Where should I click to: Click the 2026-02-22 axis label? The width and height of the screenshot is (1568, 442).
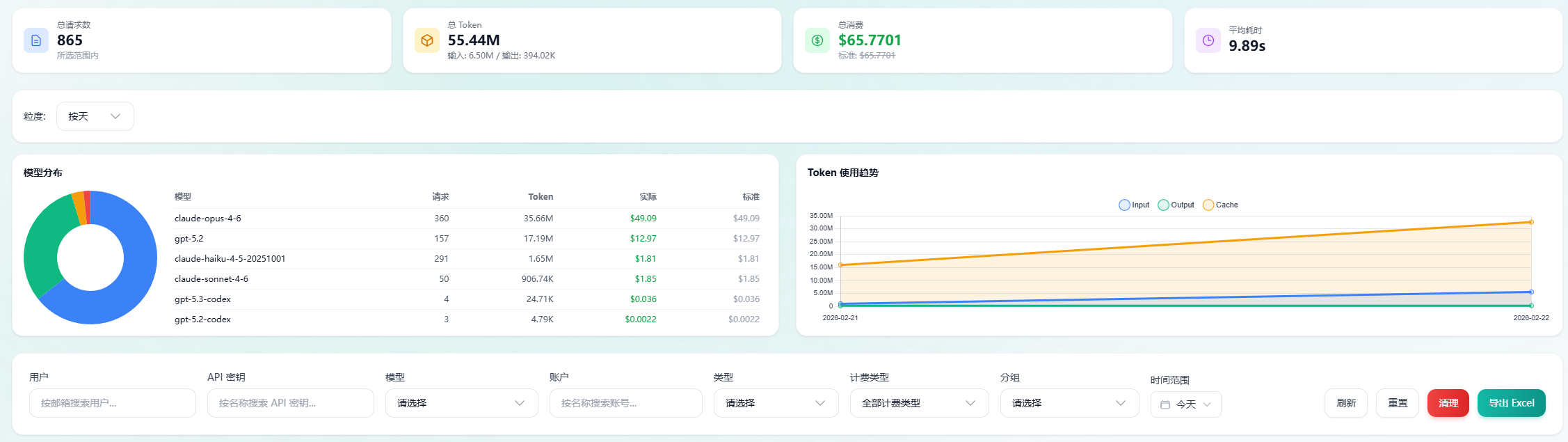click(x=1531, y=317)
